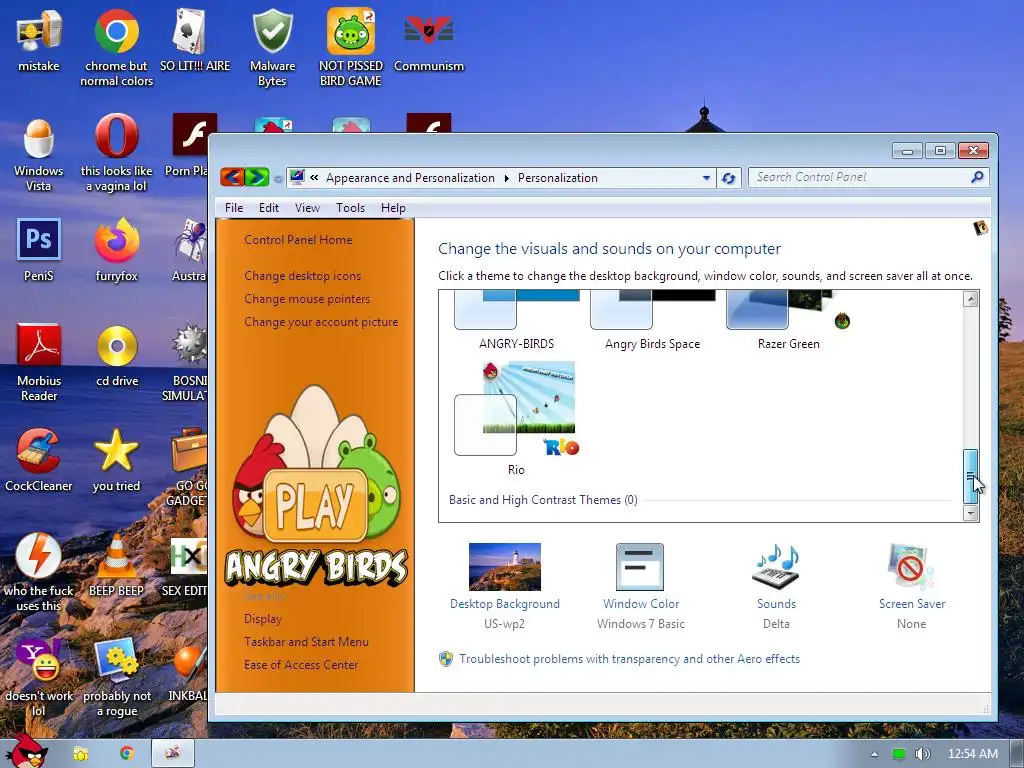Open the red Opera browser desktop icon
This screenshot has height=768, width=1024.
coord(116,154)
